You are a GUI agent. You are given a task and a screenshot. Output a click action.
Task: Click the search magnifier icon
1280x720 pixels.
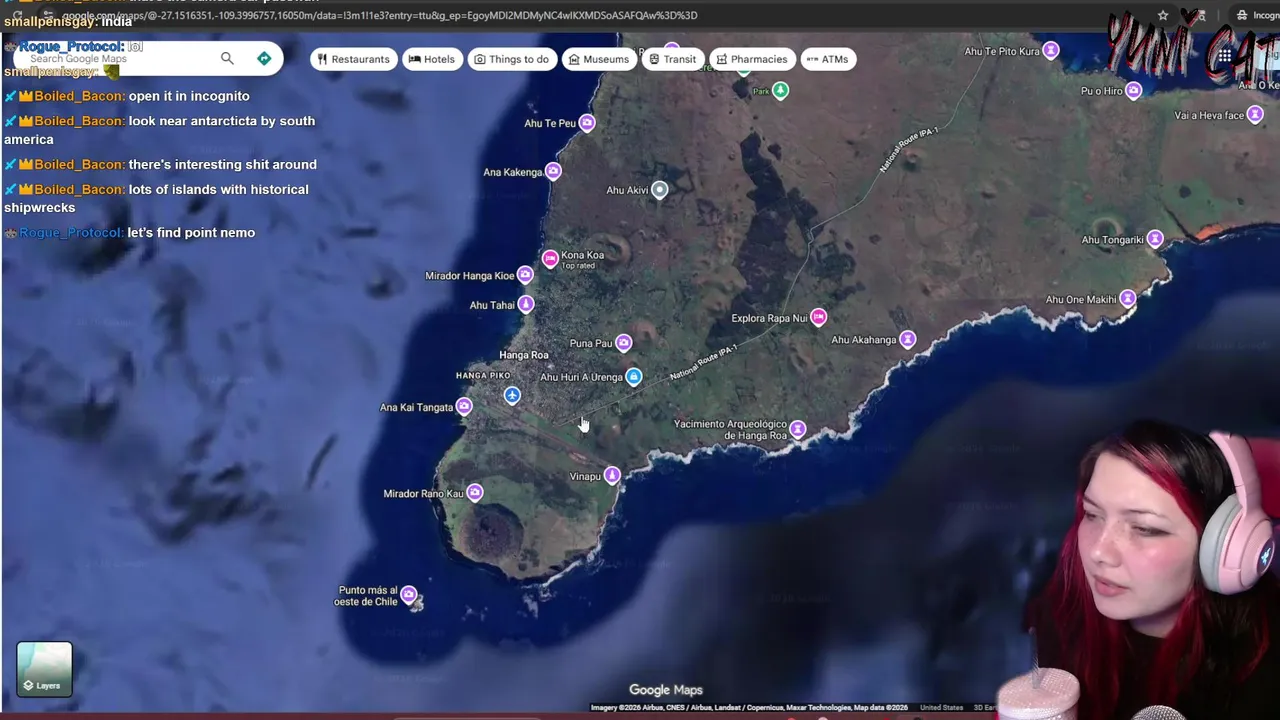[227, 59]
